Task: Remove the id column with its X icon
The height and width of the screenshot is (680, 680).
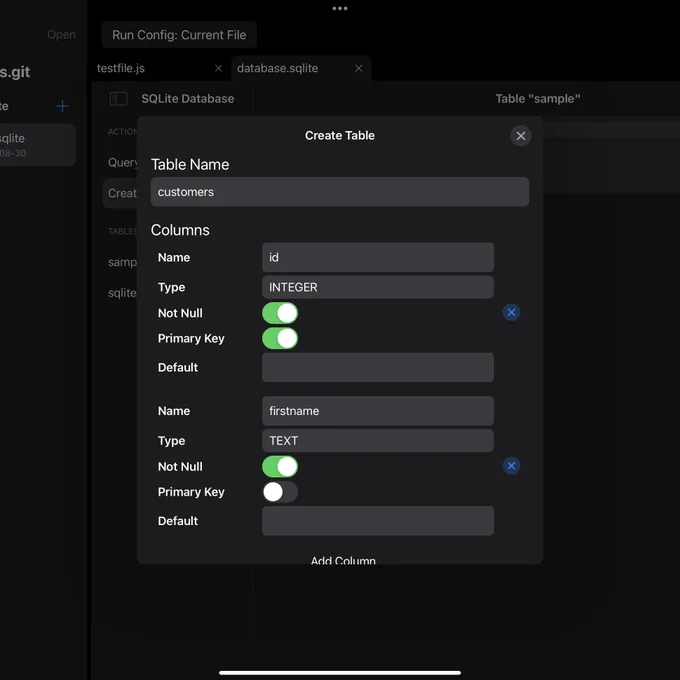Action: (x=511, y=312)
